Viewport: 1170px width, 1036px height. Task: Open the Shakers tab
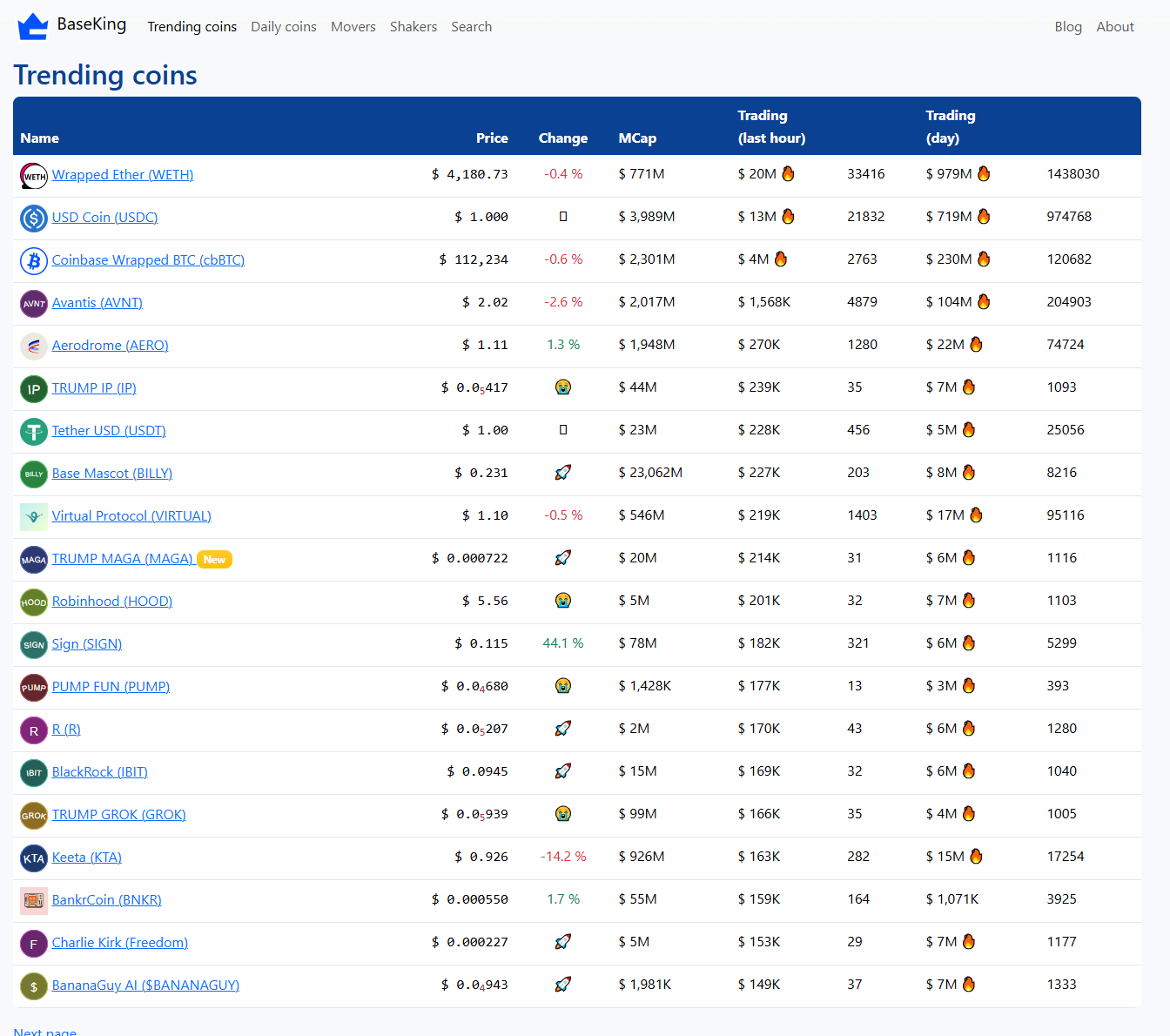(x=414, y=27)
